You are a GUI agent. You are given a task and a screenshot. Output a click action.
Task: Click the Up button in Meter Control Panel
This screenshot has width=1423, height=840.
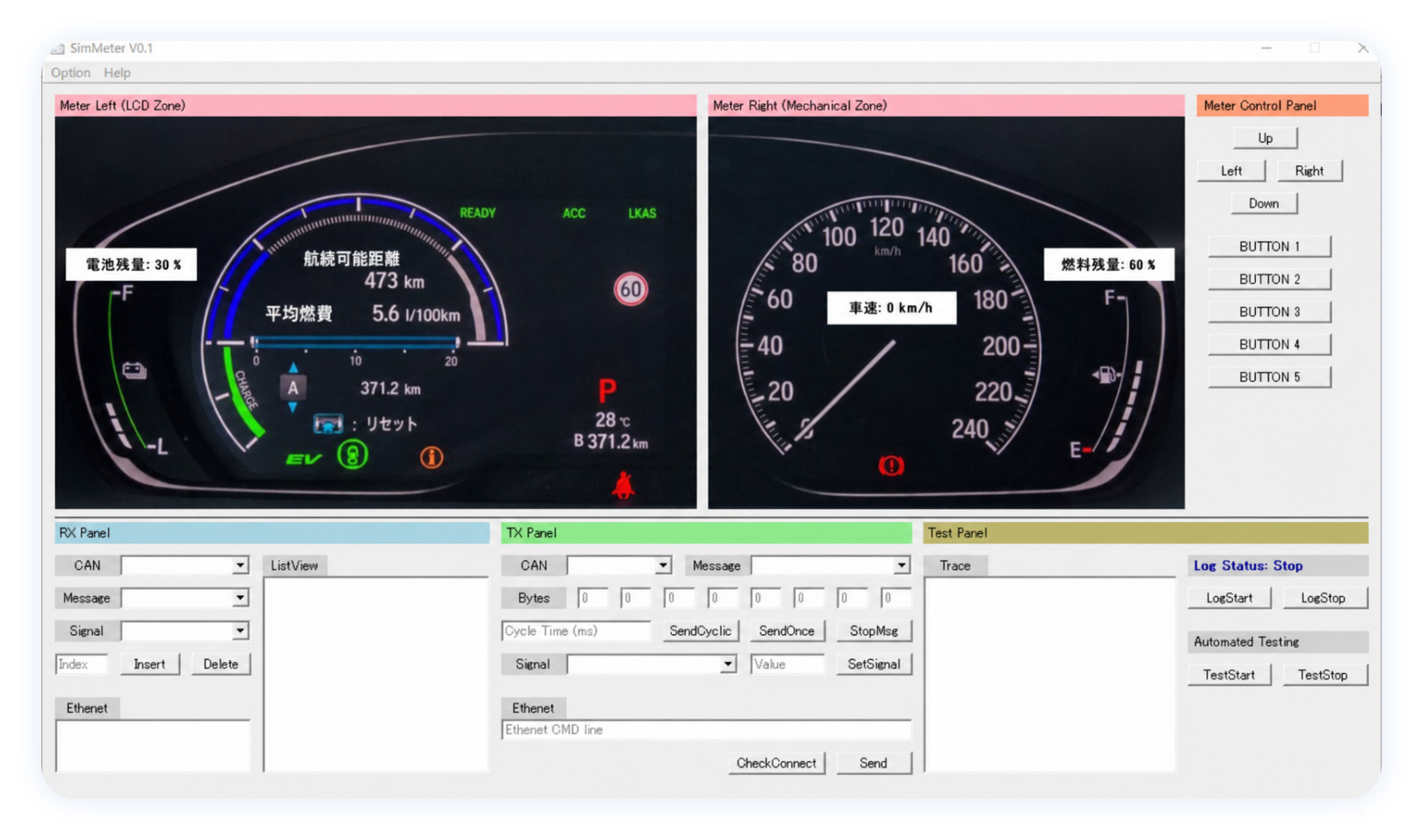[1265, 138]
